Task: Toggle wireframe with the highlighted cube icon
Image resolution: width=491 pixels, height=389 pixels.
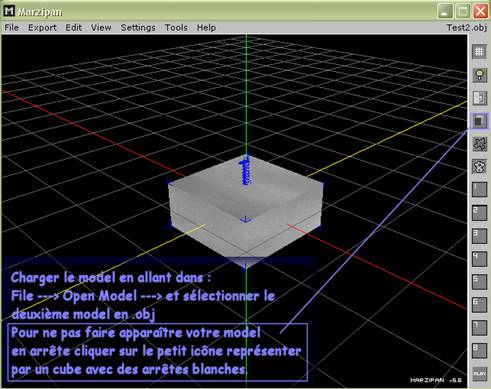Action: point(479,121)
